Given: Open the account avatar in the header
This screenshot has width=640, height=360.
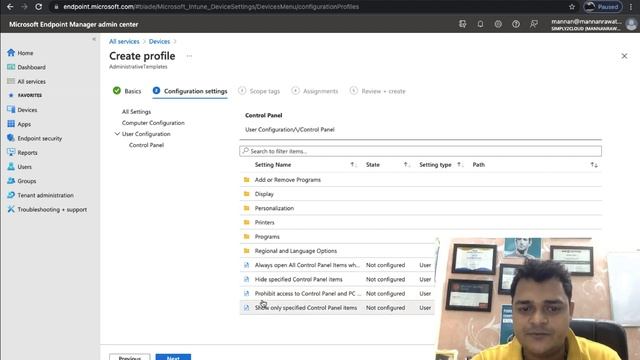Looking at the screenshot, I should click(x=631, y=24).
